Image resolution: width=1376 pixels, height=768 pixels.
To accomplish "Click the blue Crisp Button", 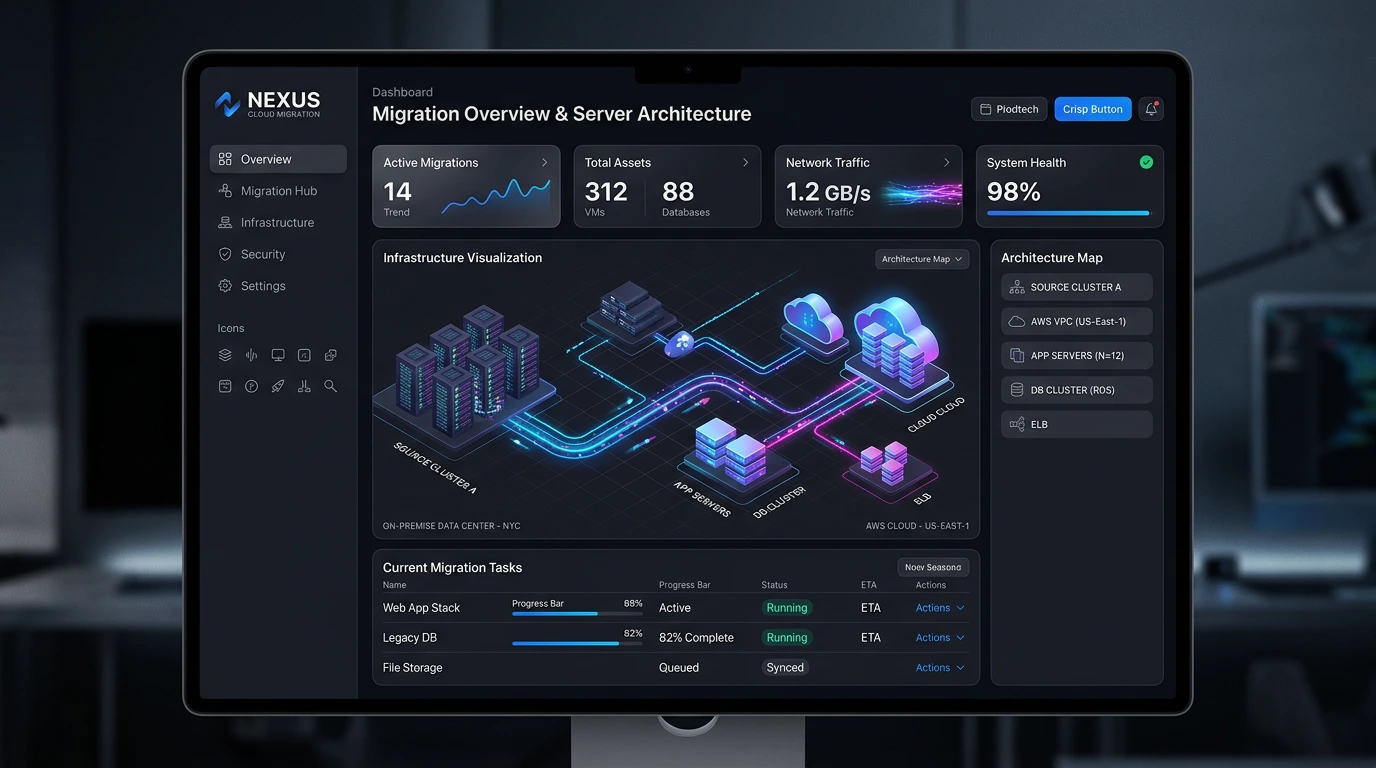I will click(1093, 109).
